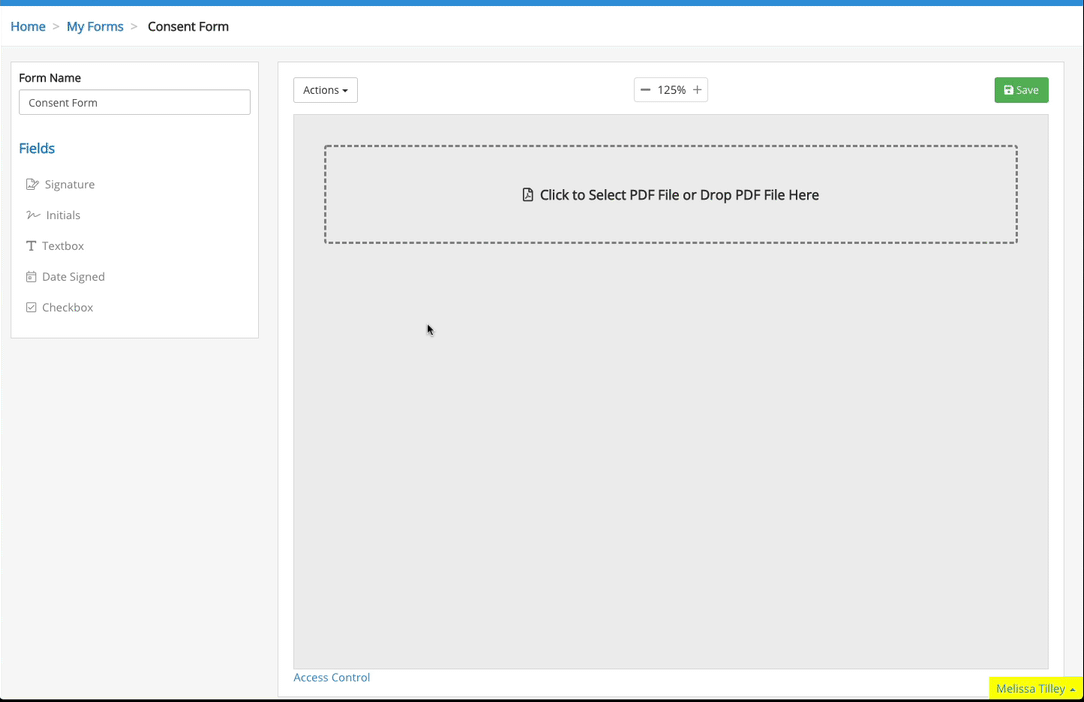Open the Melissa Tilley user menu
Viewport: 1084px width, 702px height.
click(x=1036, y=688)
